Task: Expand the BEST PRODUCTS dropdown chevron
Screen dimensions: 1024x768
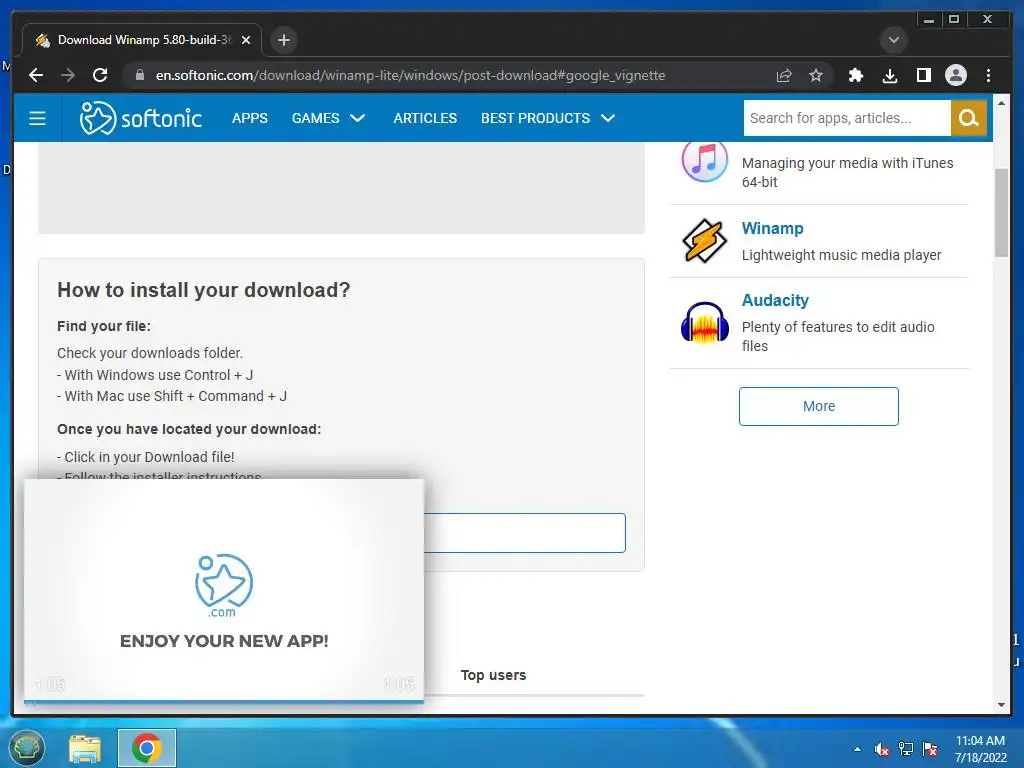Action: pyautogui.click(x=608, y=118)
